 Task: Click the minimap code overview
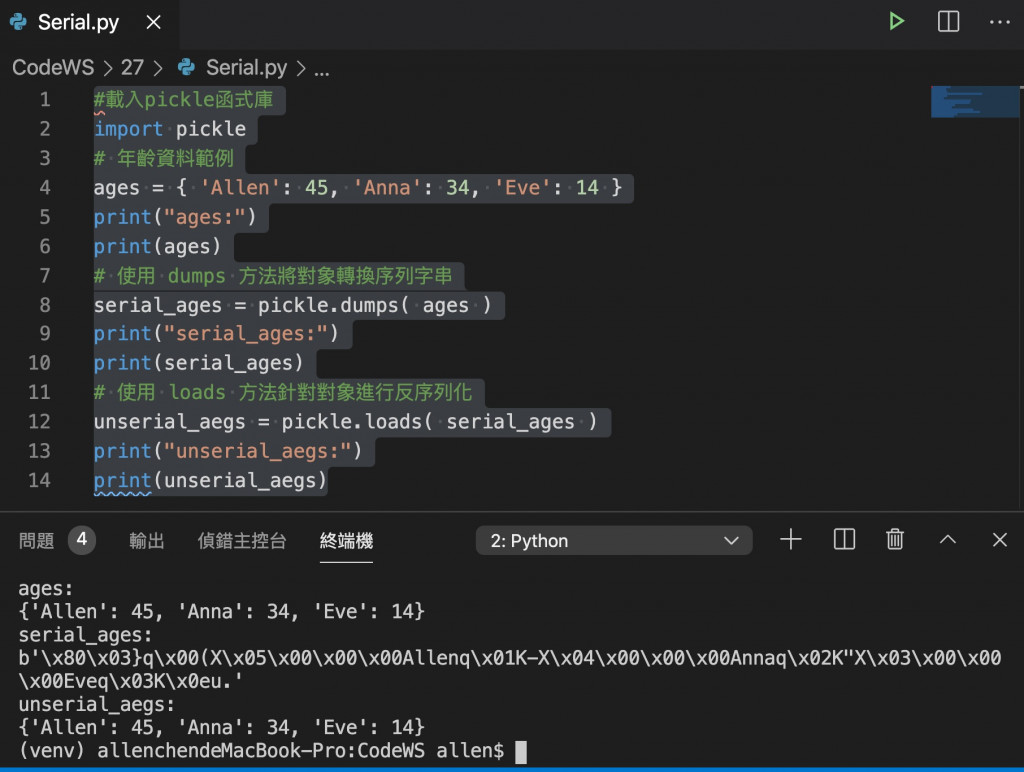click(x=974, y=102)
